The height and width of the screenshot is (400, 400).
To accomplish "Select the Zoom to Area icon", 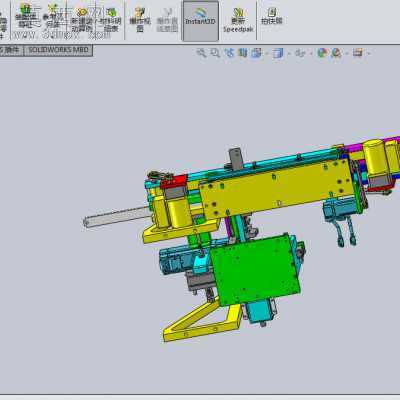I will (x=215, y=53).
